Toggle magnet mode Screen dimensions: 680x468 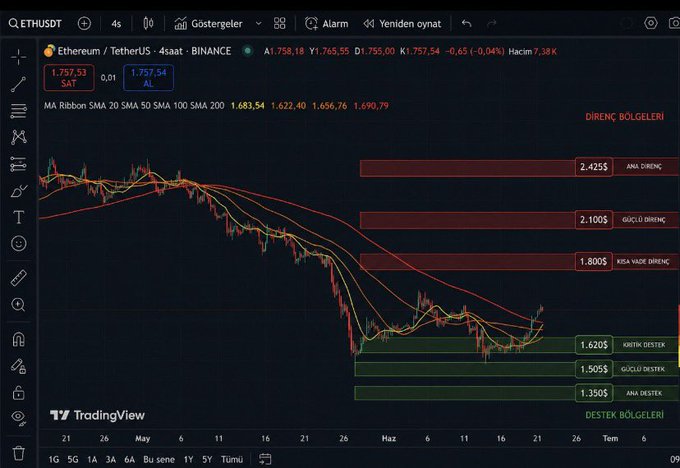pos(19,339)
